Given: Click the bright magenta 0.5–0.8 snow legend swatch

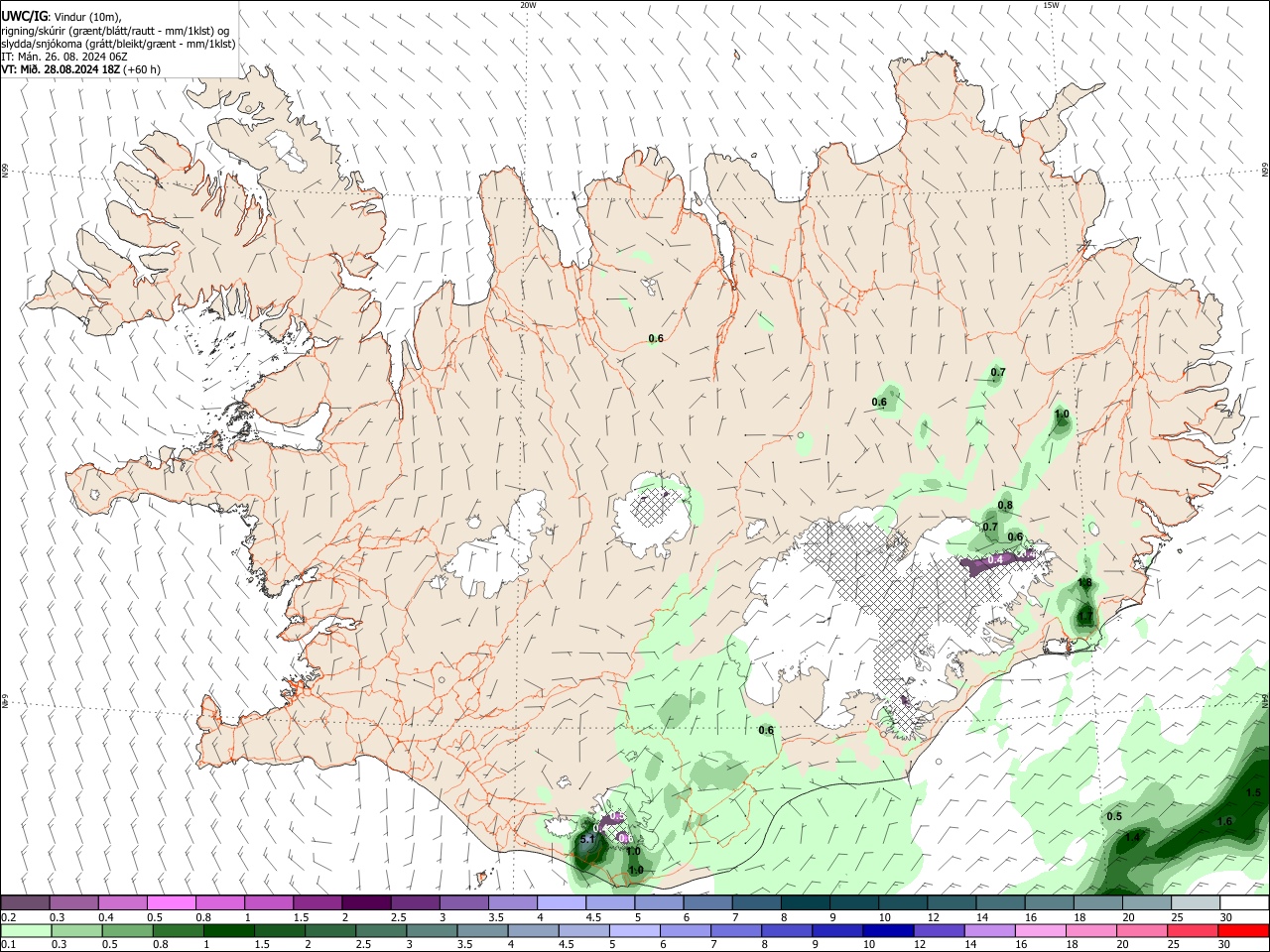Looking at the screenshot, I should tap(171, 902).
